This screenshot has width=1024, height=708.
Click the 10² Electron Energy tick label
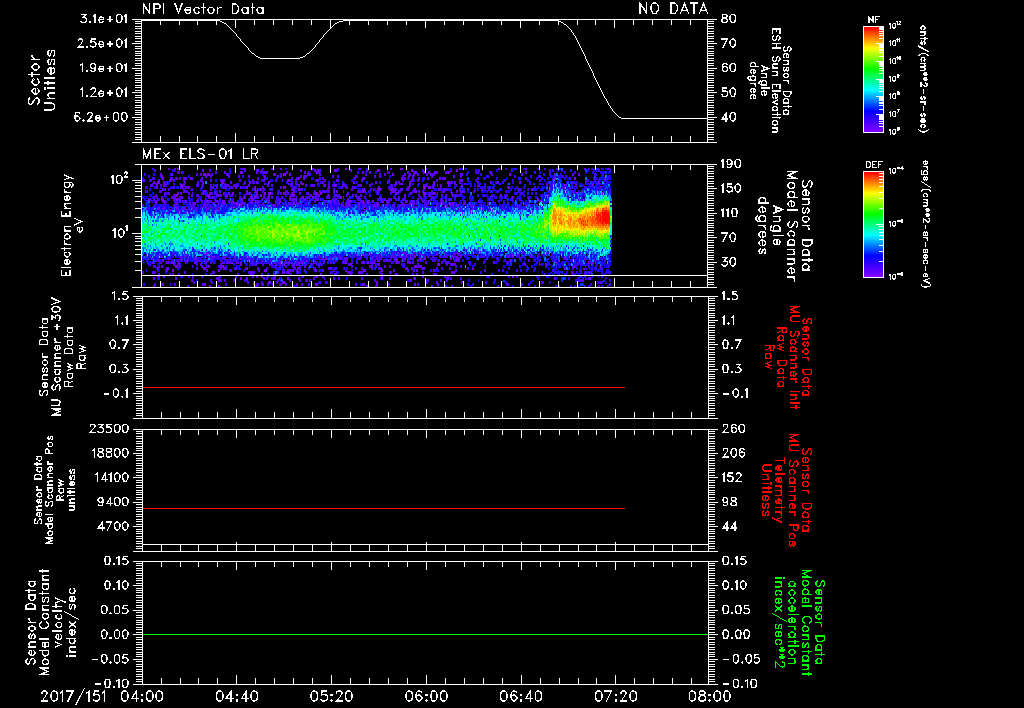point(118,178)
